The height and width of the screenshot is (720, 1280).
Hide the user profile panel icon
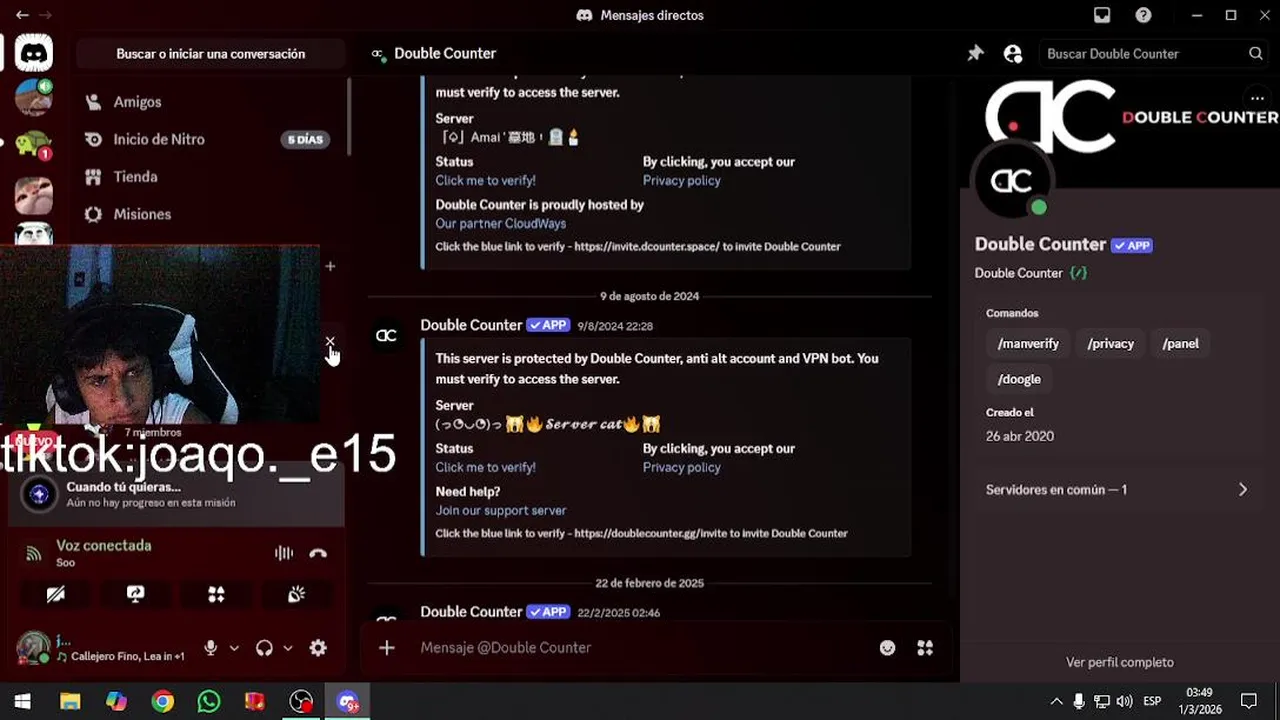tap(1013, 54)
